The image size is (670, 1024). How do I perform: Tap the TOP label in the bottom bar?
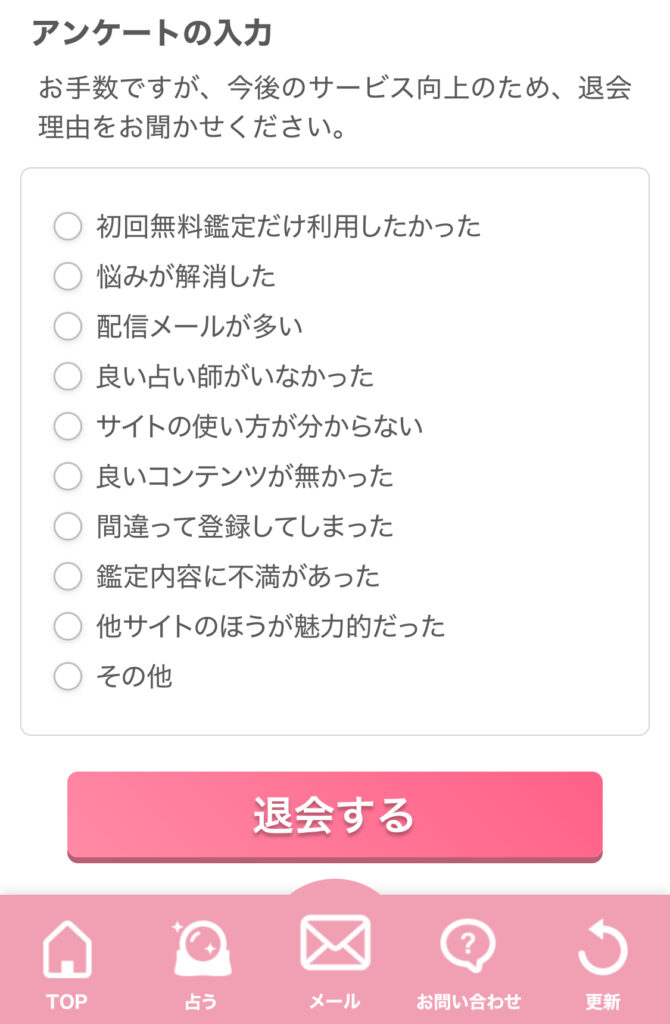click(67, 1001)
